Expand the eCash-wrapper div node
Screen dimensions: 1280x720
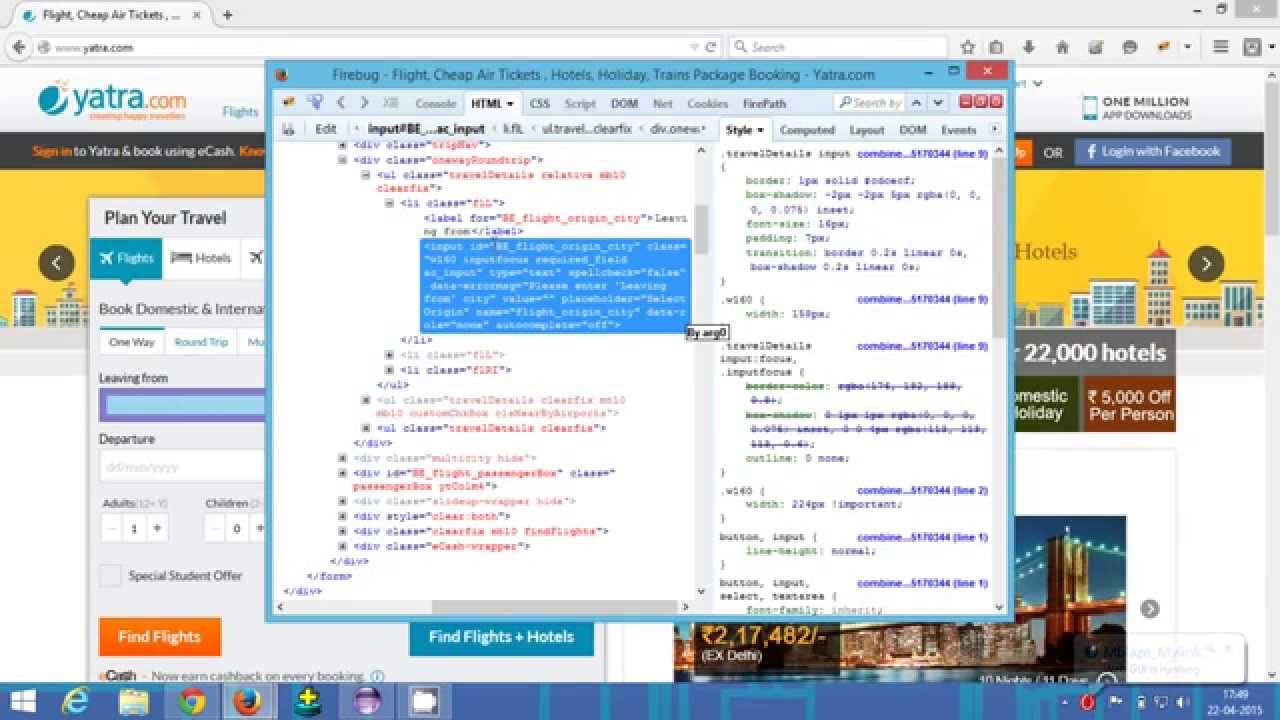point(342,546)
